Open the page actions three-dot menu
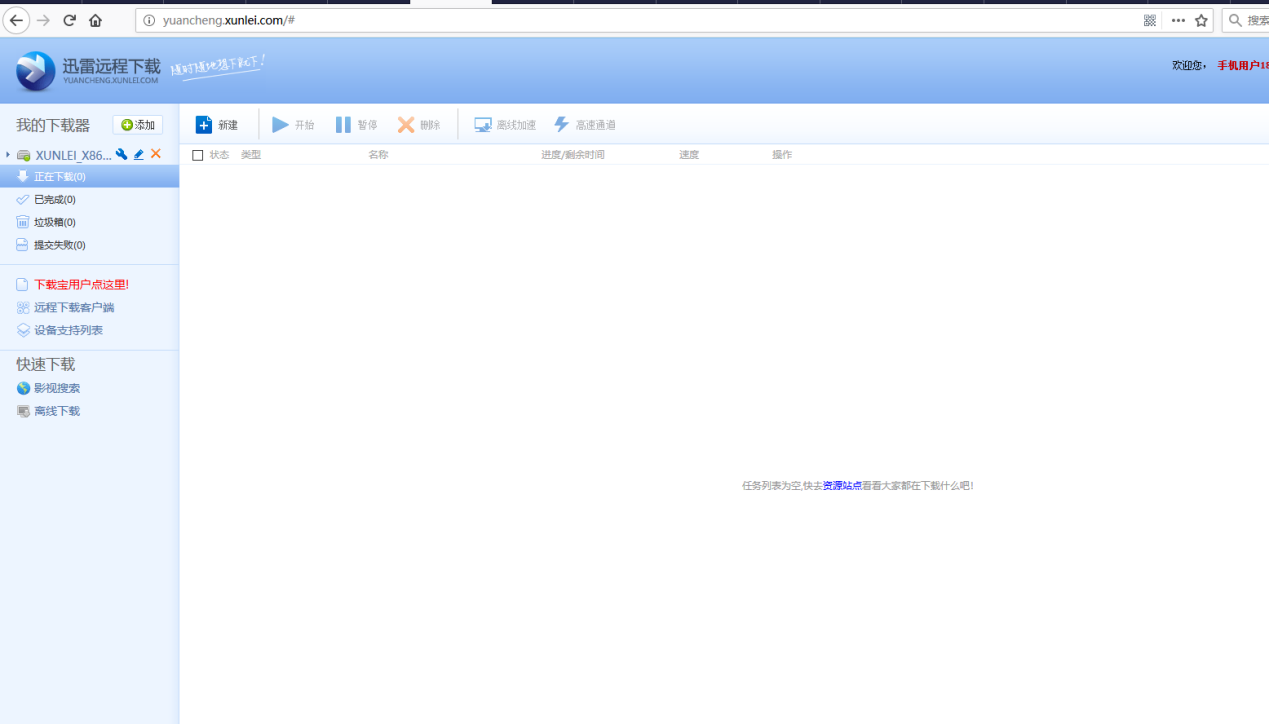1269x724 pixels. coord(1178,20)
